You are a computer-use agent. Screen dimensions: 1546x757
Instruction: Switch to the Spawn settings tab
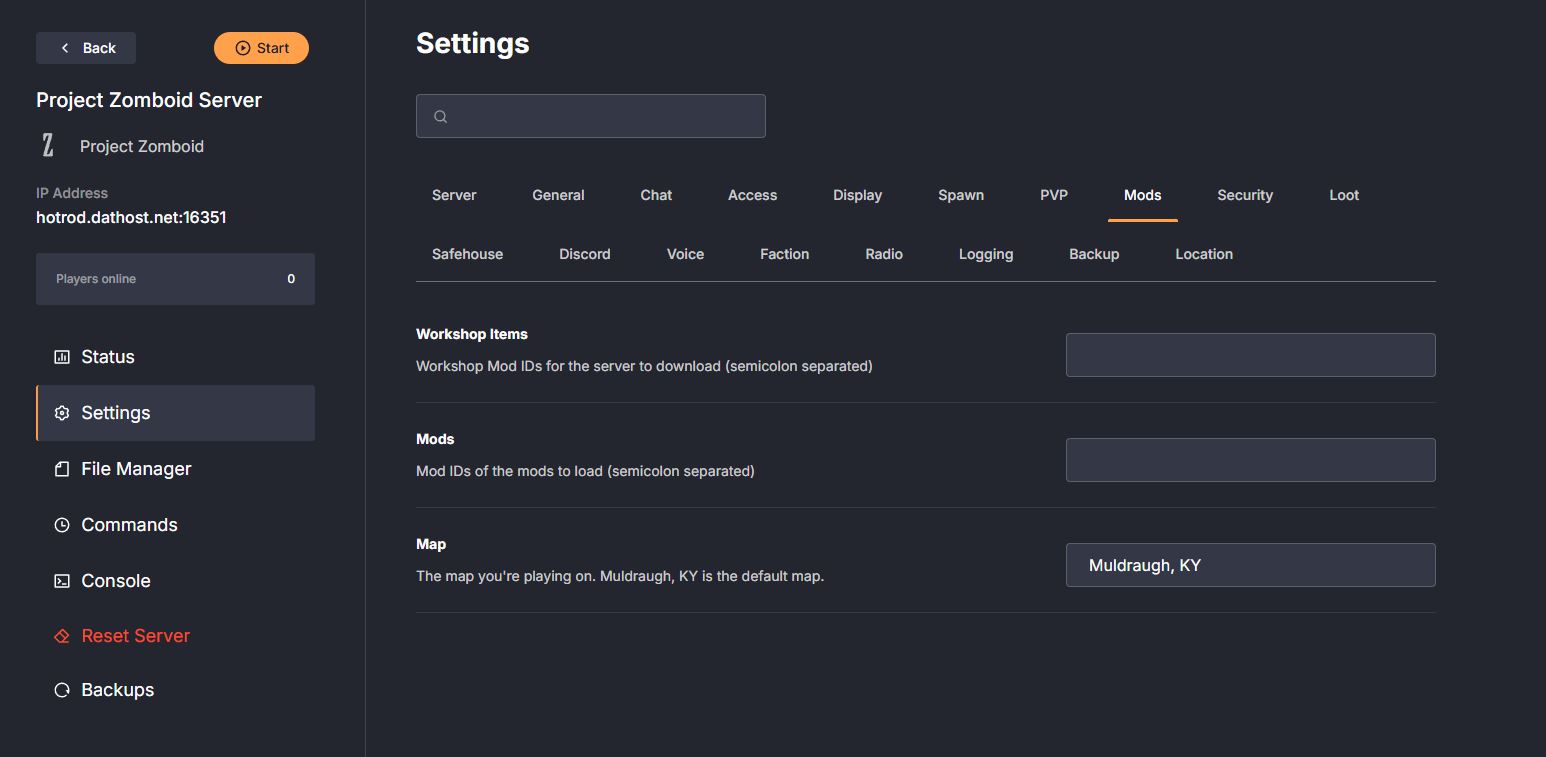click(x=961, y=195)
